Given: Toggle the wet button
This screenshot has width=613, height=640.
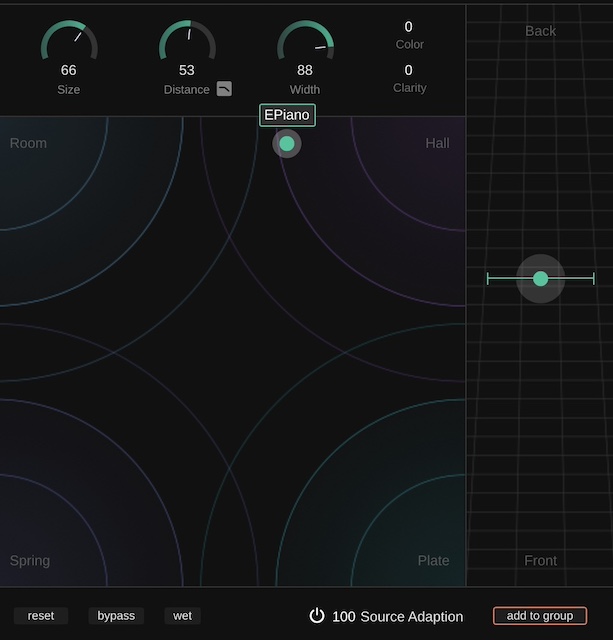Looking at the screenshot, I should click(182, 616).
